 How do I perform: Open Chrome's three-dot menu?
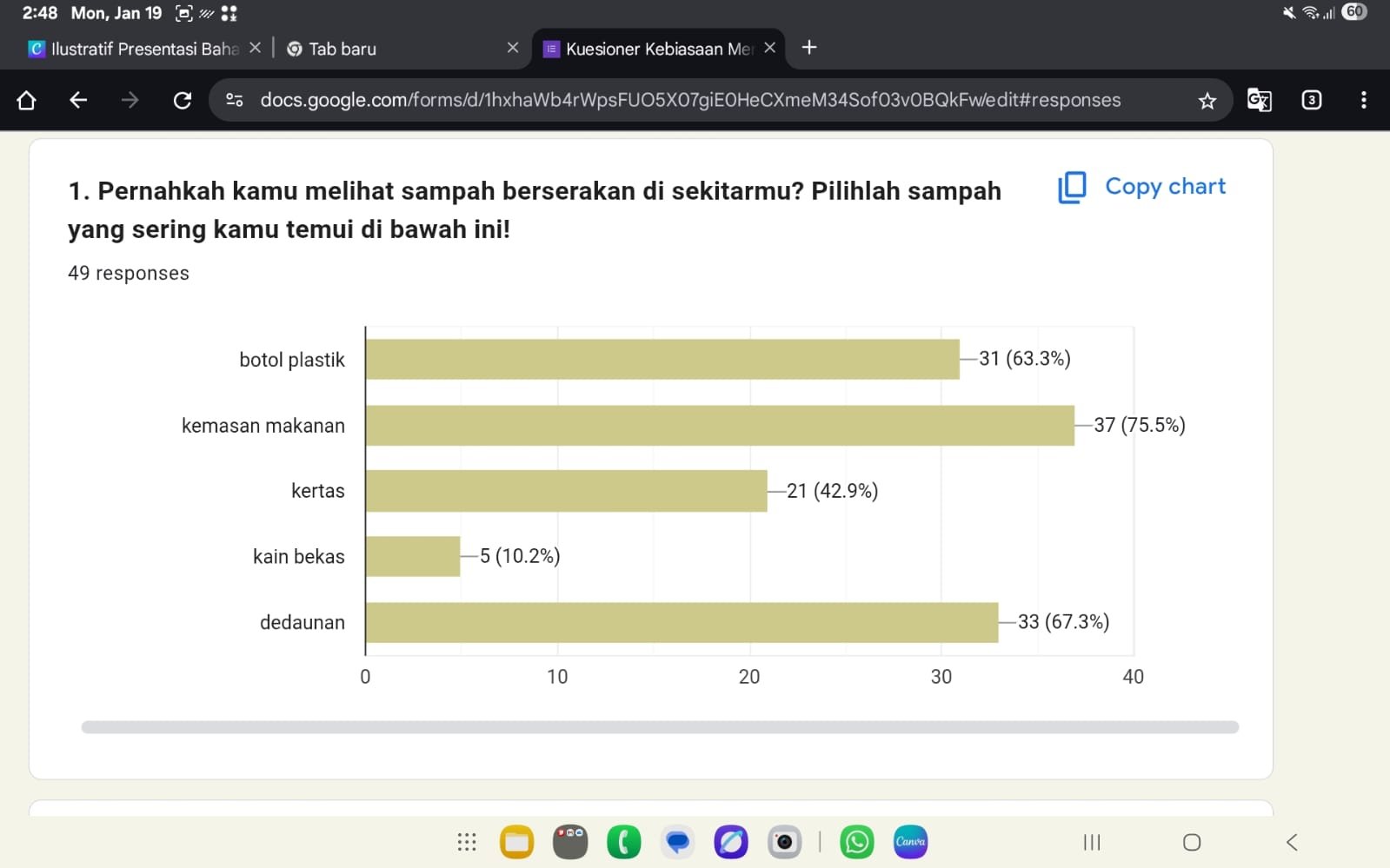pos(1363,101)
